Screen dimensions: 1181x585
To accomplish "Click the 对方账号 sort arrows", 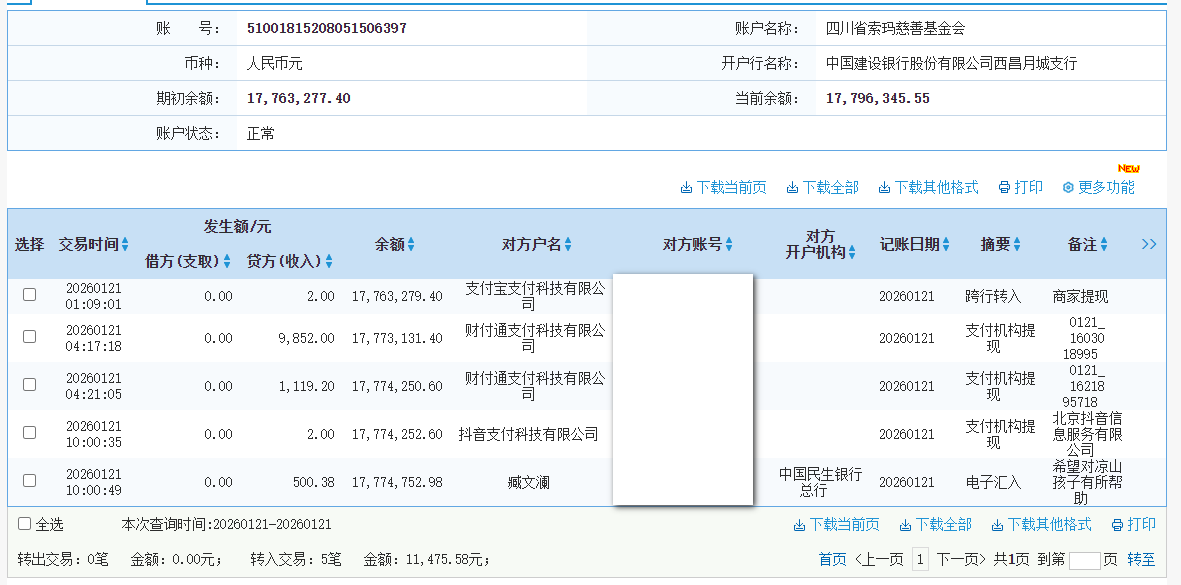I will (x=729, y=244).
